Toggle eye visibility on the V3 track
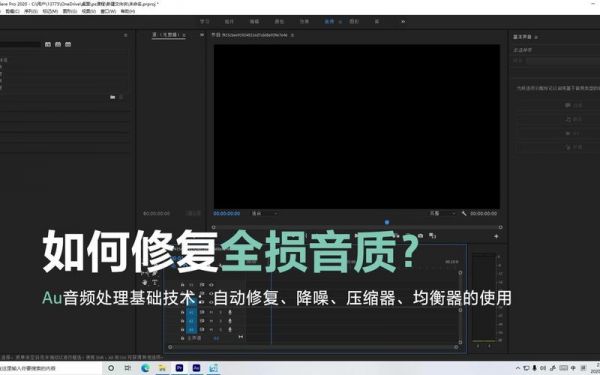 pyautogui.click(x=211, y=285)
